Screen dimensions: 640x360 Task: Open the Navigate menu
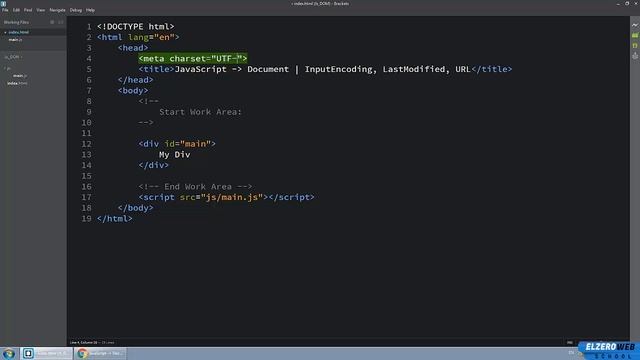pyautogui.click(x=57, y=10)
